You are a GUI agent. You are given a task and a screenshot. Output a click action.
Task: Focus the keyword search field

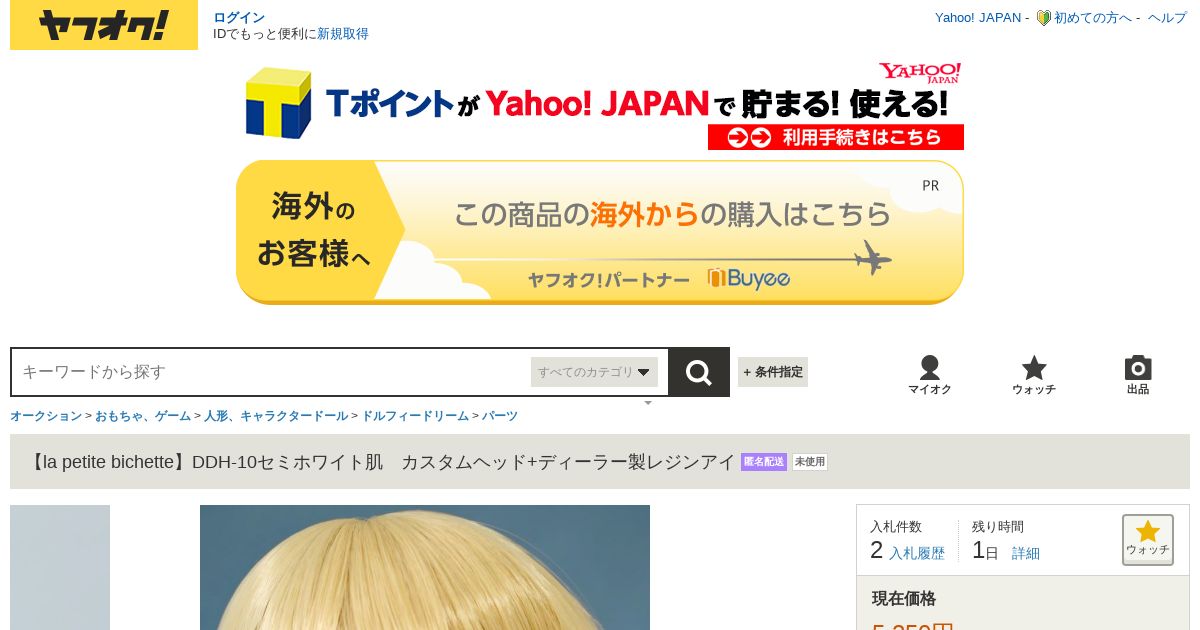click(x=272, y=372)
